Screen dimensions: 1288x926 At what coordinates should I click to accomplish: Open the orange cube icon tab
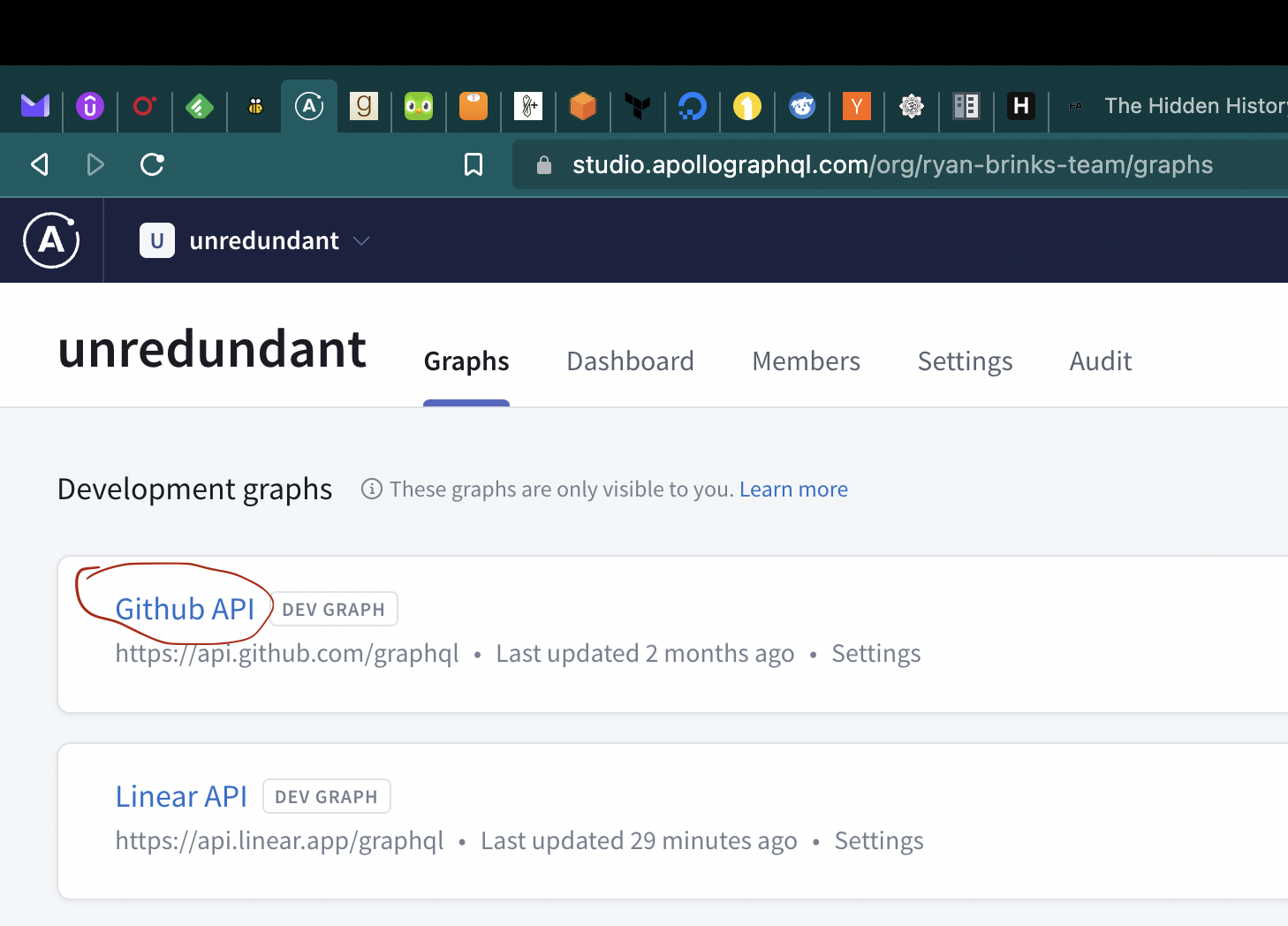tap(583, 106)
